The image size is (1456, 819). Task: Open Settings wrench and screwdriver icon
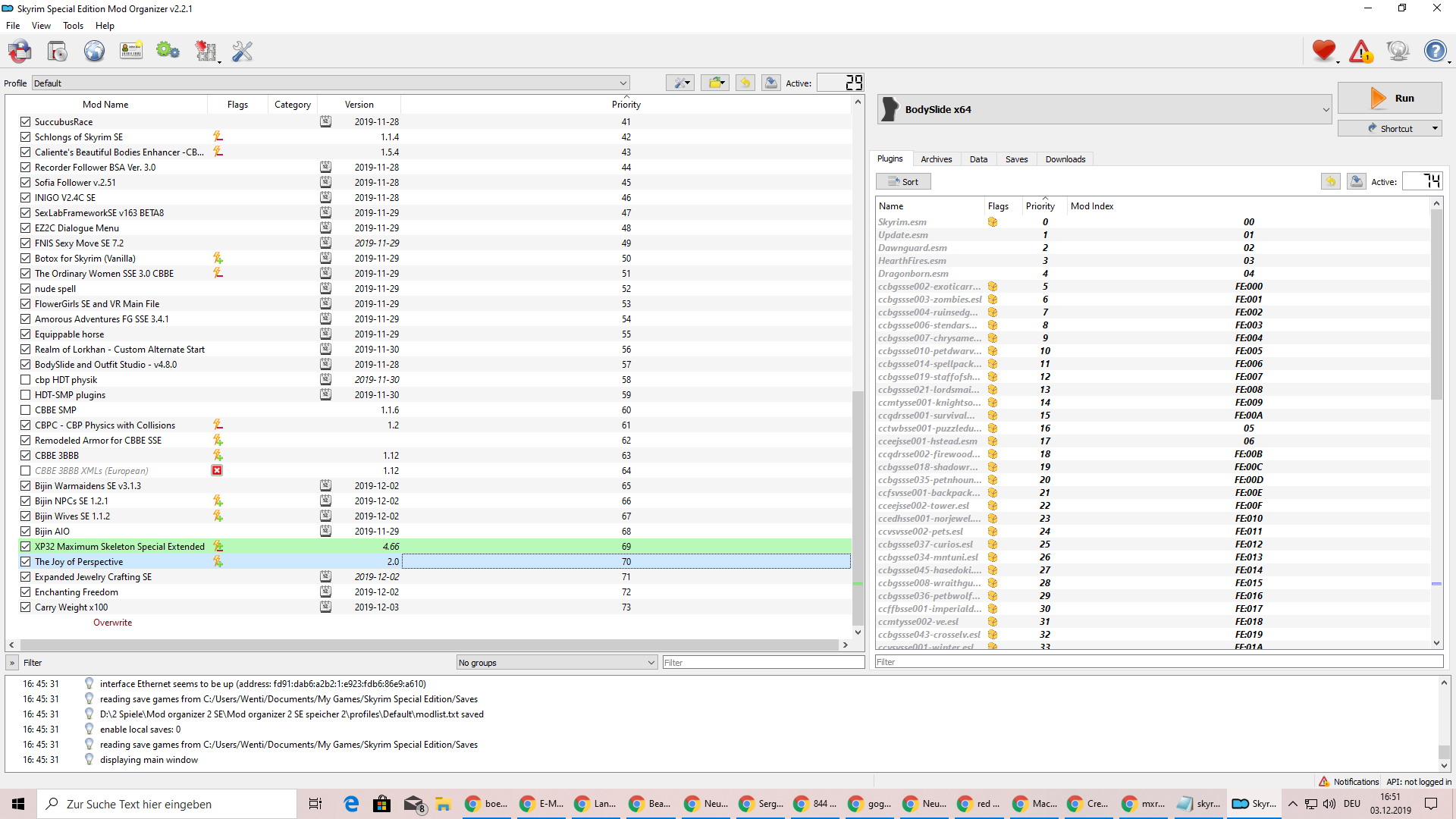(242, 52)
